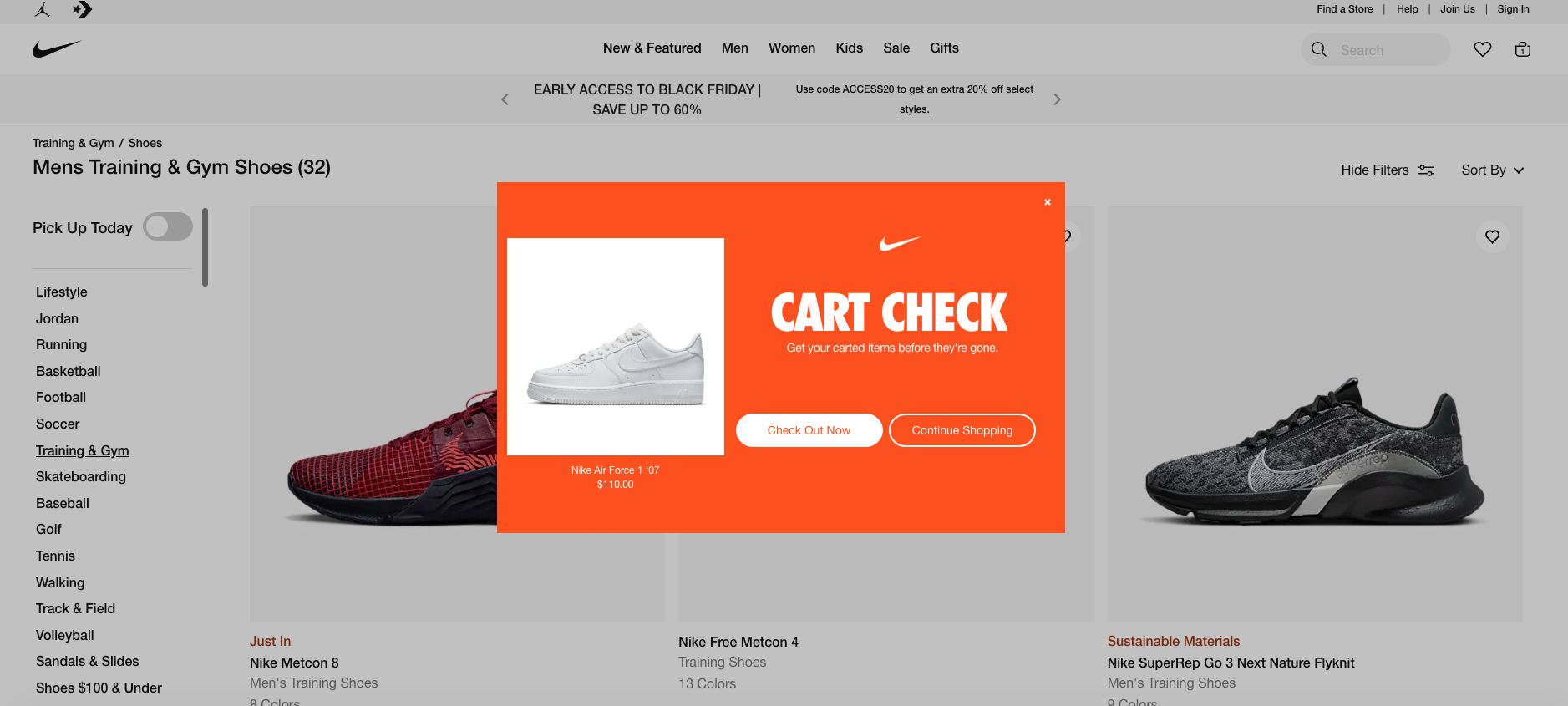The width and height of the screenshot is (1568, 706).
Task: Favorite the Nike SuperRep Go 3 shoe
Action: pos(1492,236)
